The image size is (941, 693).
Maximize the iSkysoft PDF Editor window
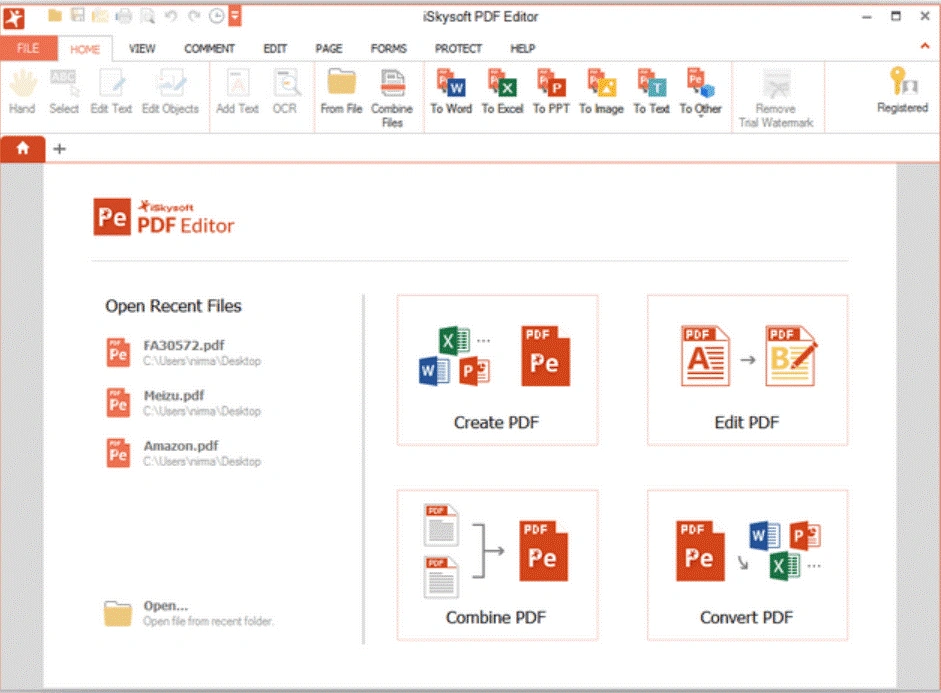[x=896, y=16]
